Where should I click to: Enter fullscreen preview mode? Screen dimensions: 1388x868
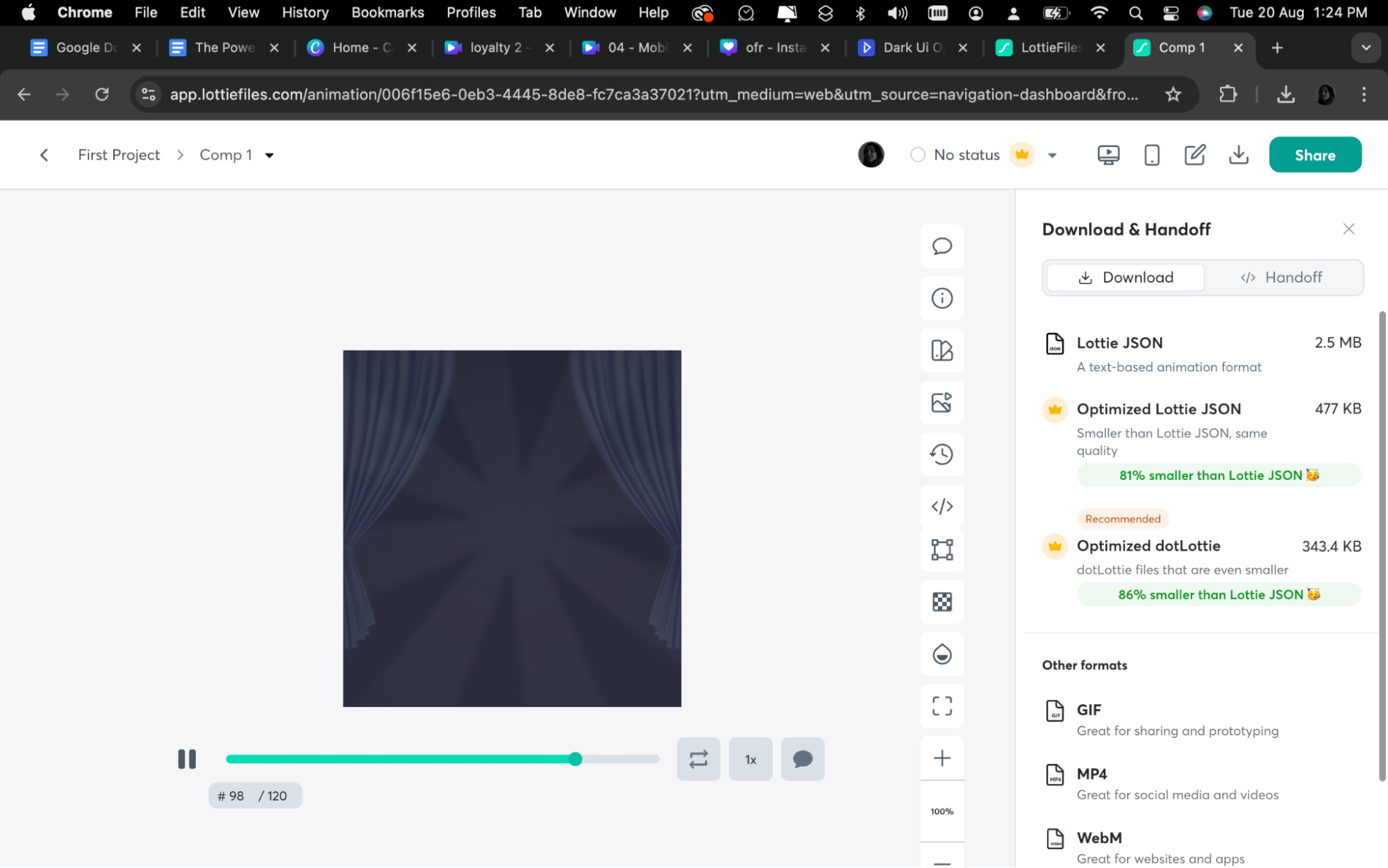pos(942,706)
